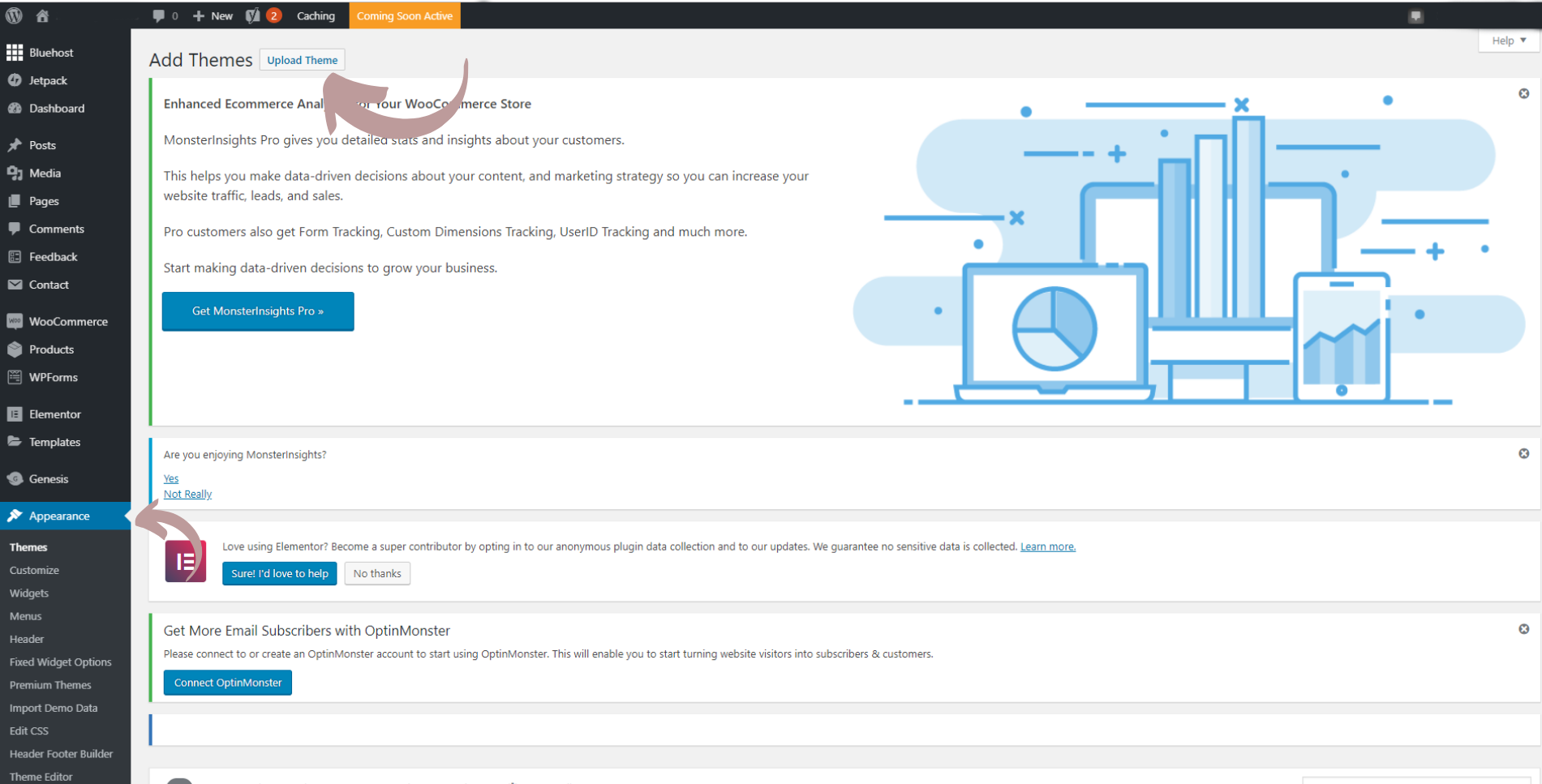
Task: Click the MonsterInsights analytics illustration
Action: 1188,251
